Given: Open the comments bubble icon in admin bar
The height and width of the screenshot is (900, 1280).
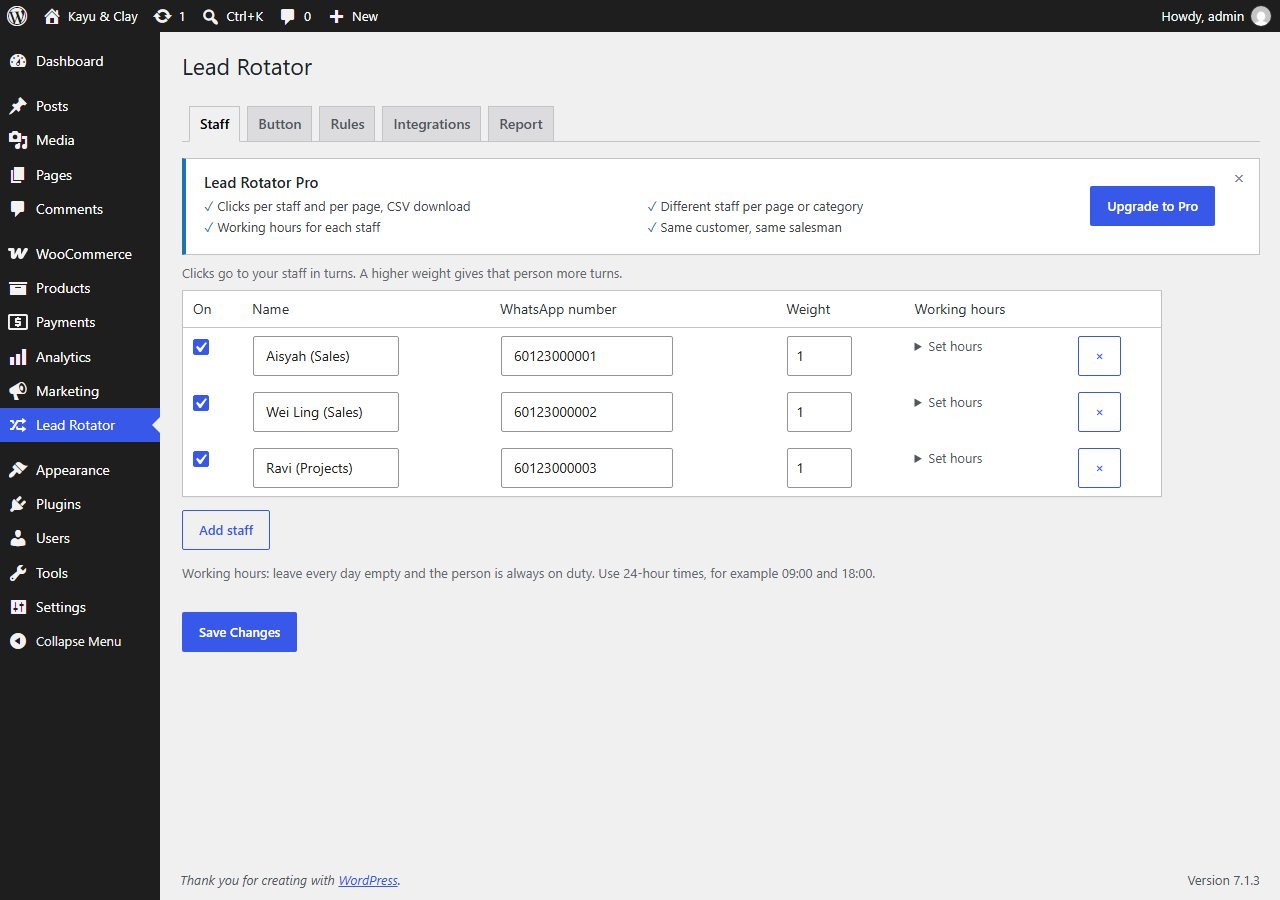Looking at the screenshot, I should coord(288,16).
